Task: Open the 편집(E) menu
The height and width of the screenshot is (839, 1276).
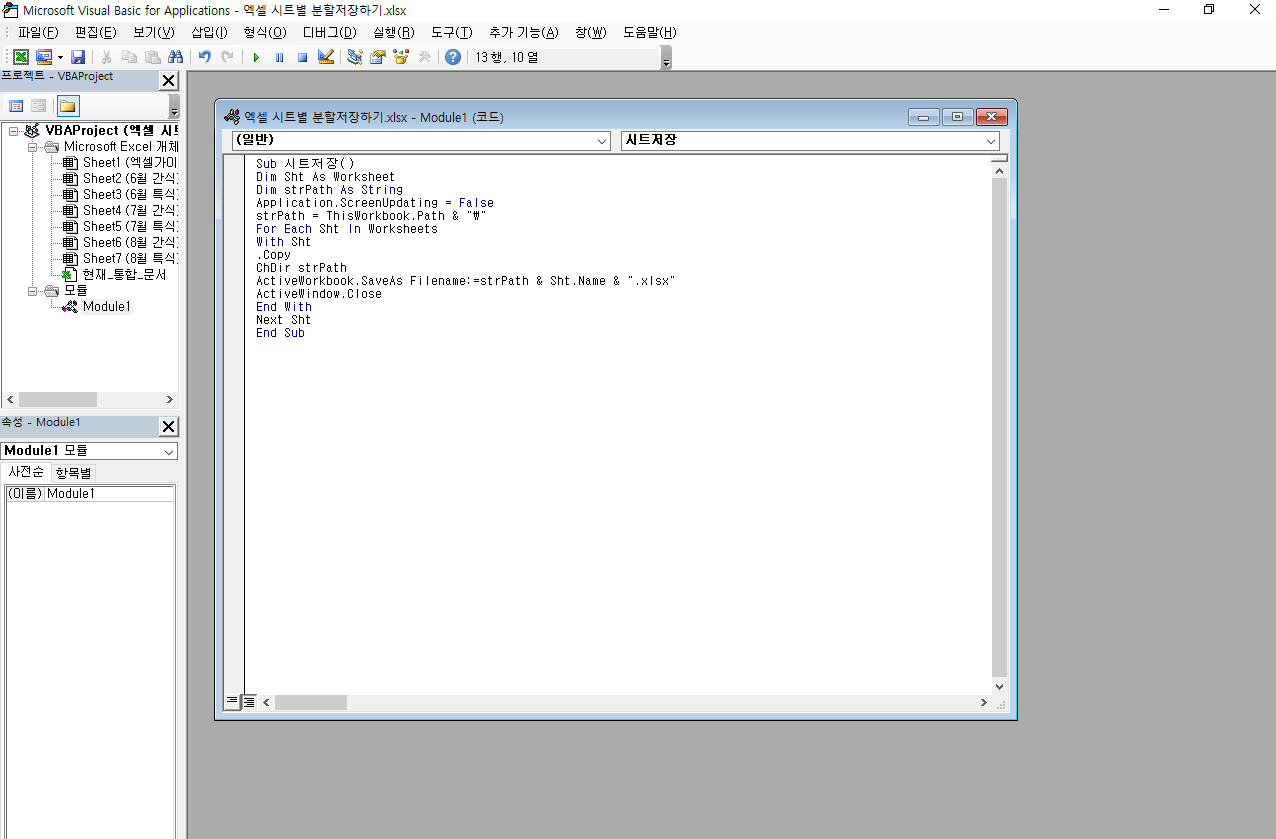Action: (96, 32)
